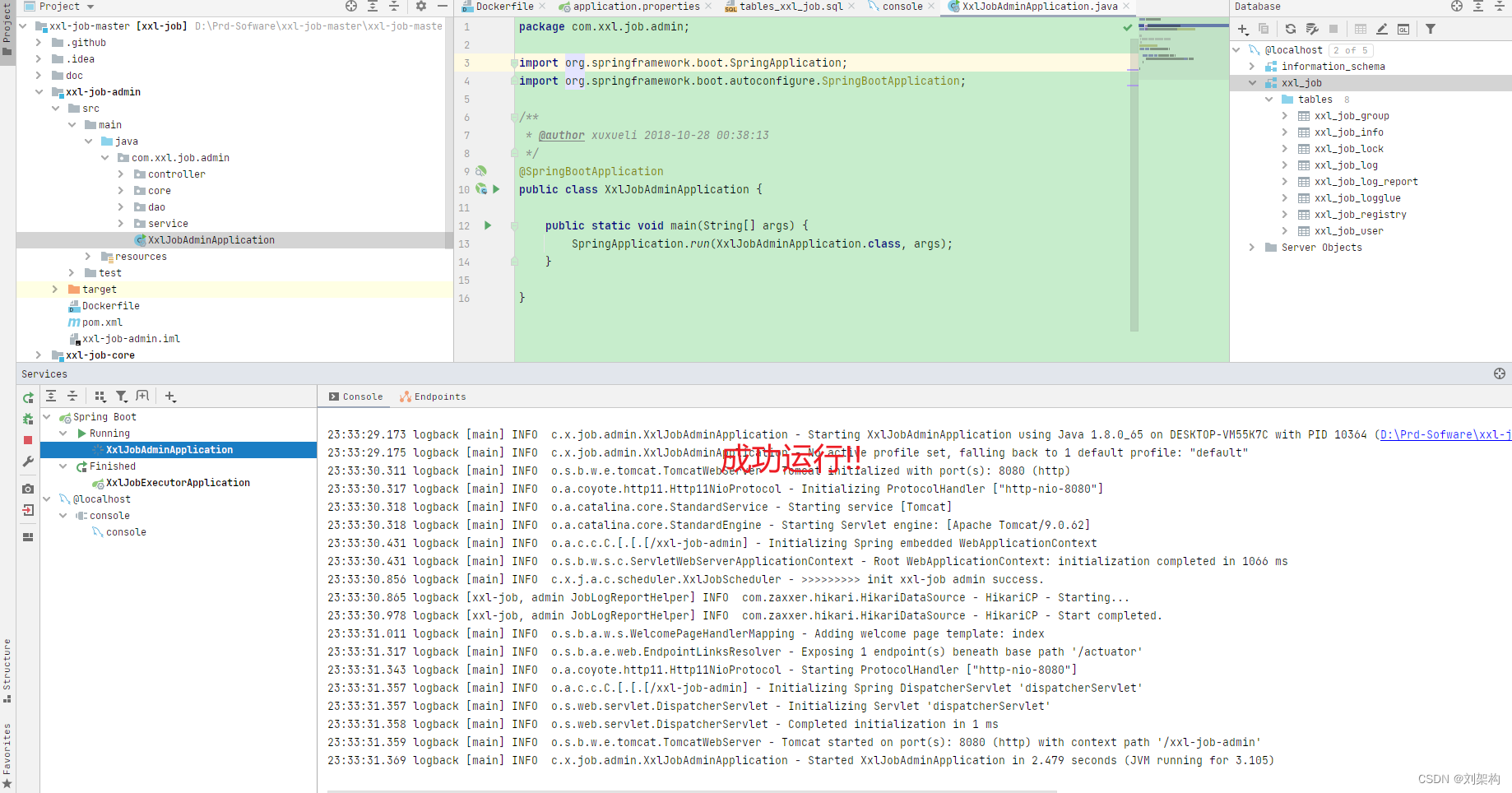Click locate target icon in Database panel header
Screen dimensions: 1512x793
pos(1457,7)
